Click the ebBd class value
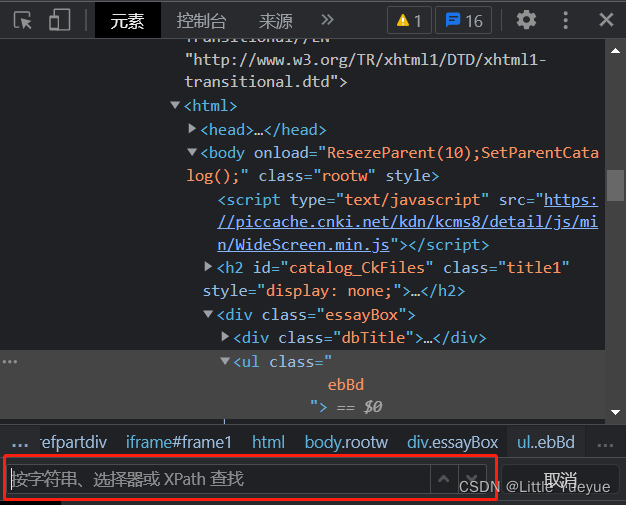The image size is (626, 505). 346,385
